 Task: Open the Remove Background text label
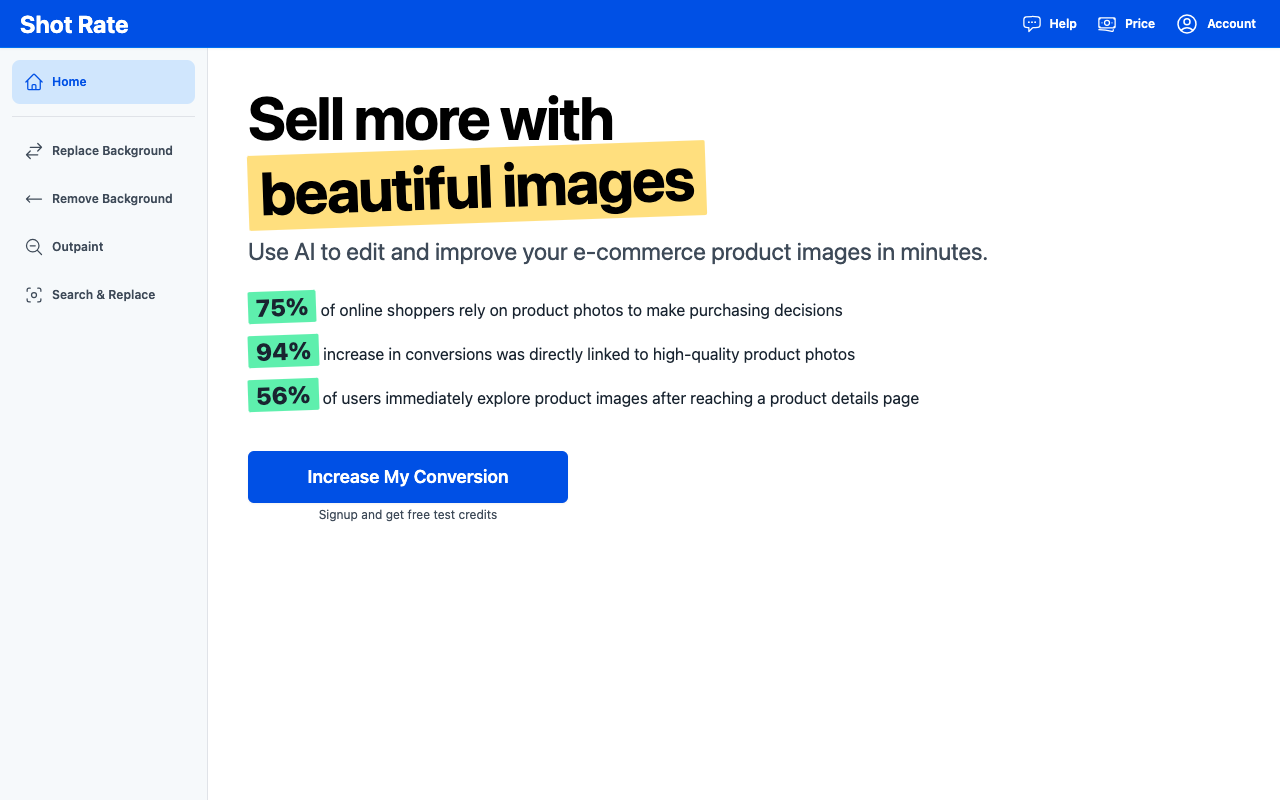tap(112, 199)
